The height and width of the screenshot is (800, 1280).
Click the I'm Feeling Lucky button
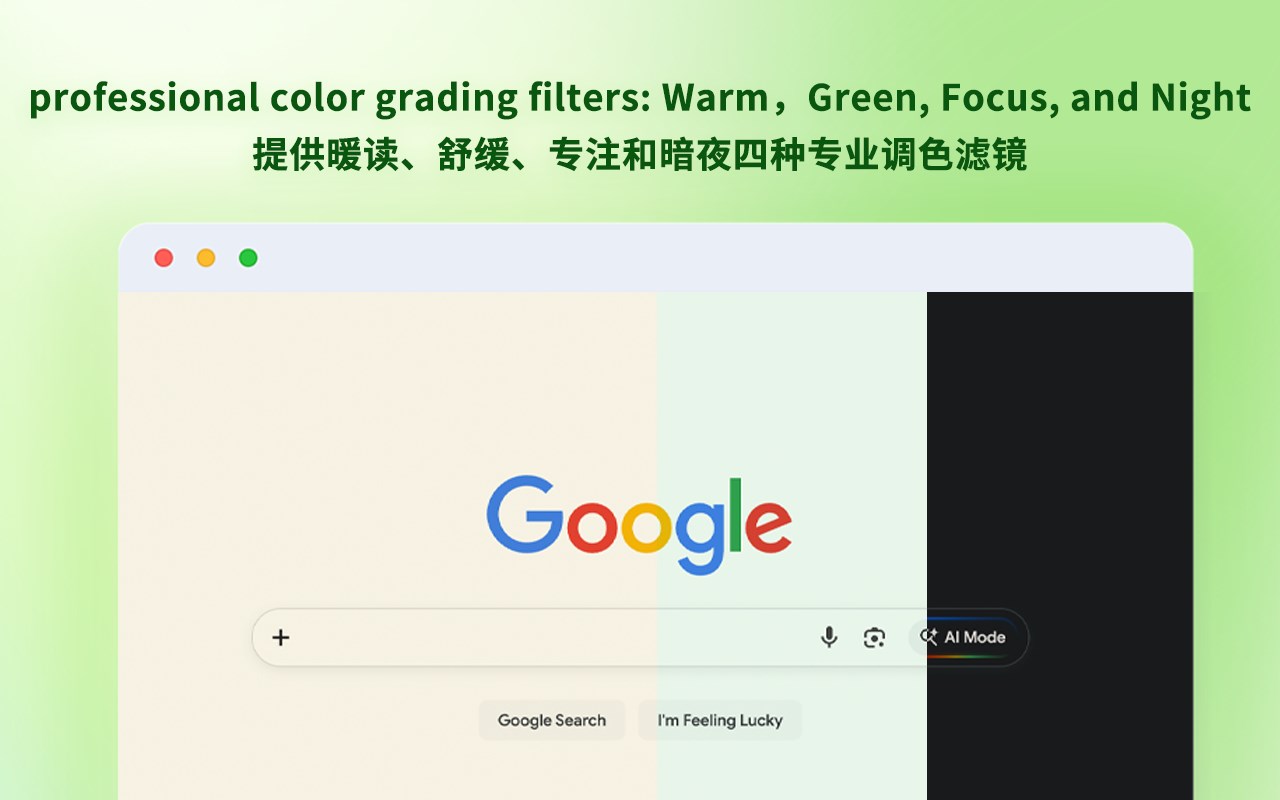click(720, 720)
